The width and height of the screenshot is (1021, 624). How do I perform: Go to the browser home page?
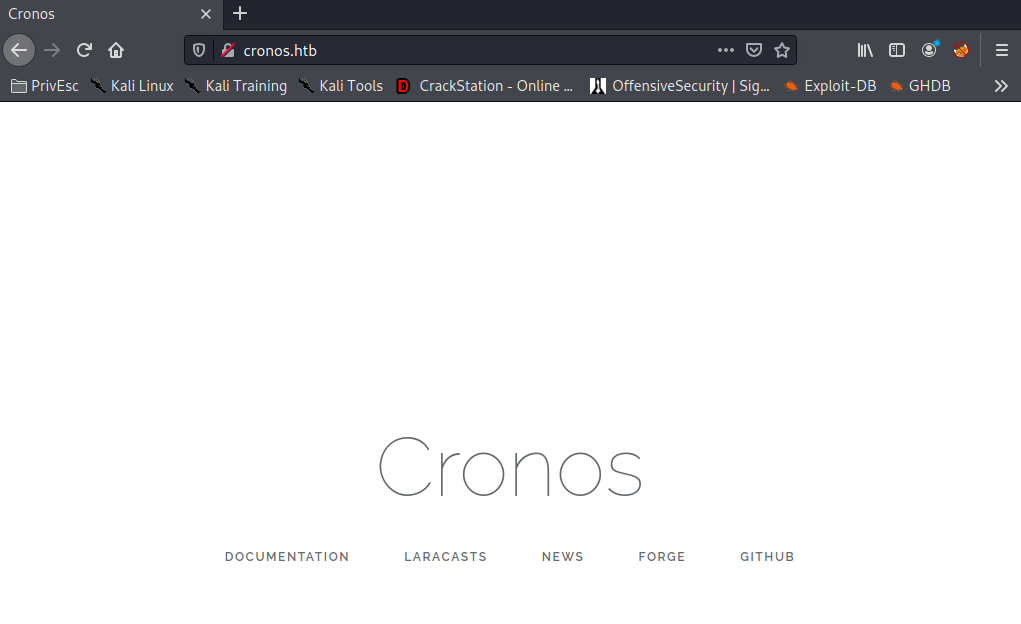click(x=116, y=50)
